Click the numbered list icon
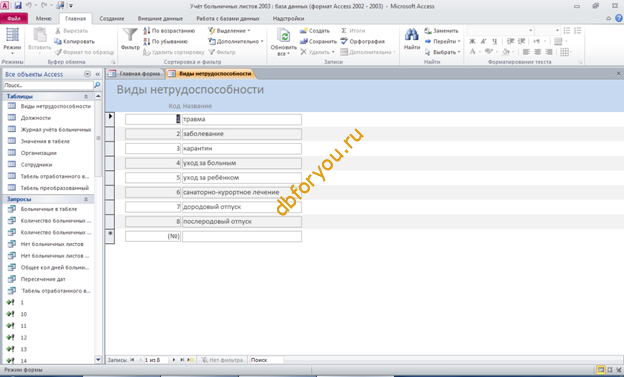624x377 pixels. 578,31
